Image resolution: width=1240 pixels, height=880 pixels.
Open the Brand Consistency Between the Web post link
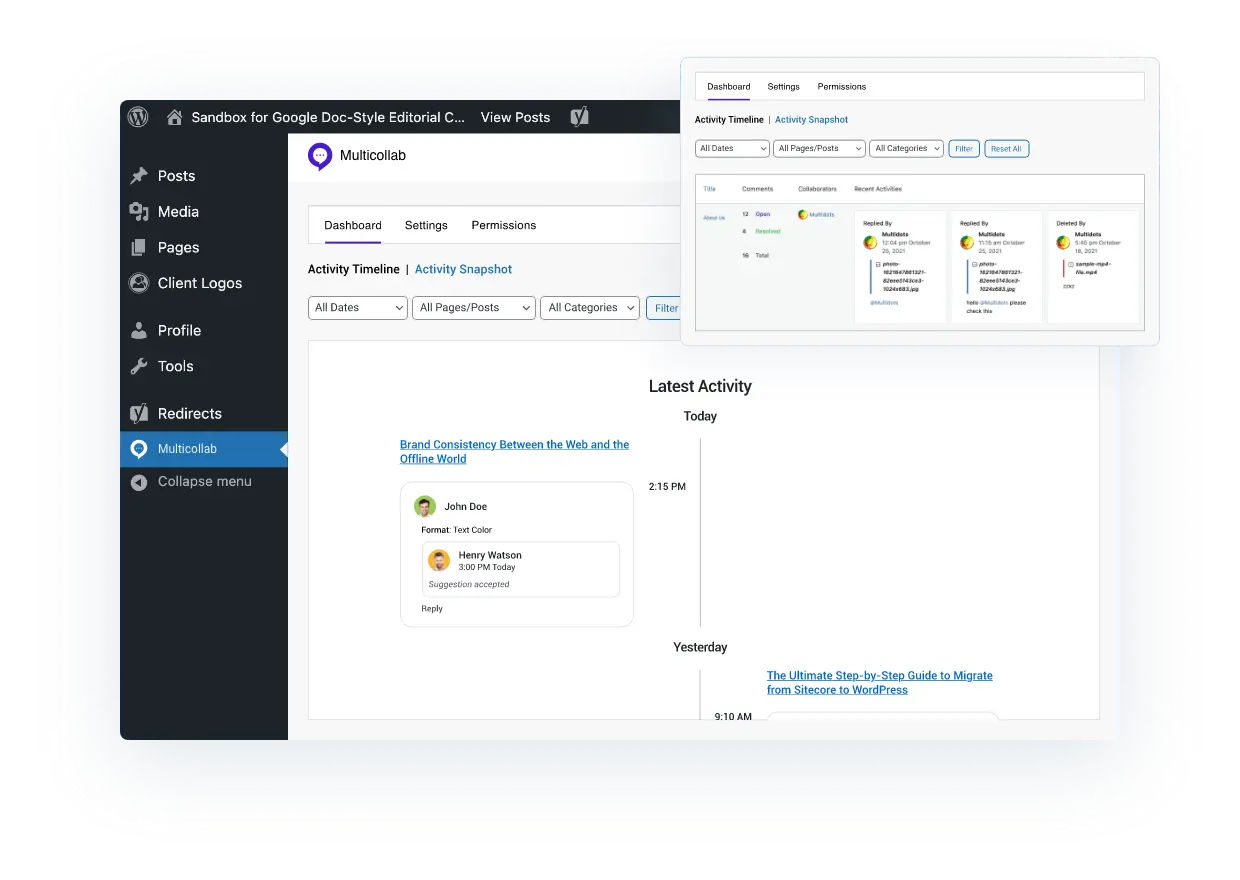tap(514, 452)
